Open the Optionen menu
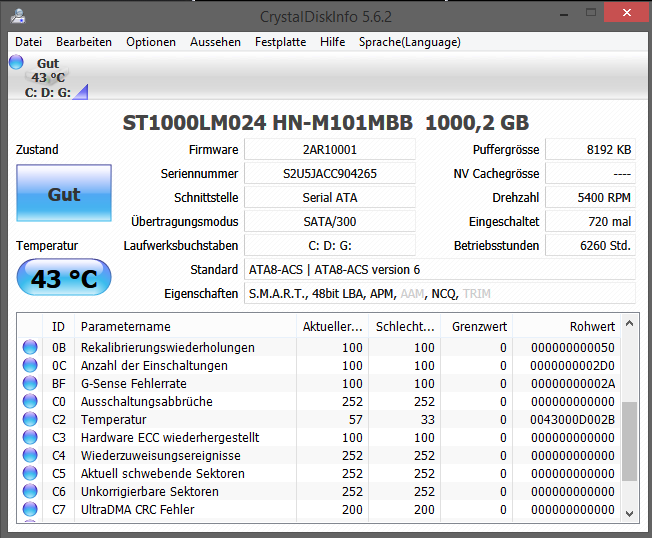Image resolution: width=652 pixels, height=538 pixels. coord(151,42)
